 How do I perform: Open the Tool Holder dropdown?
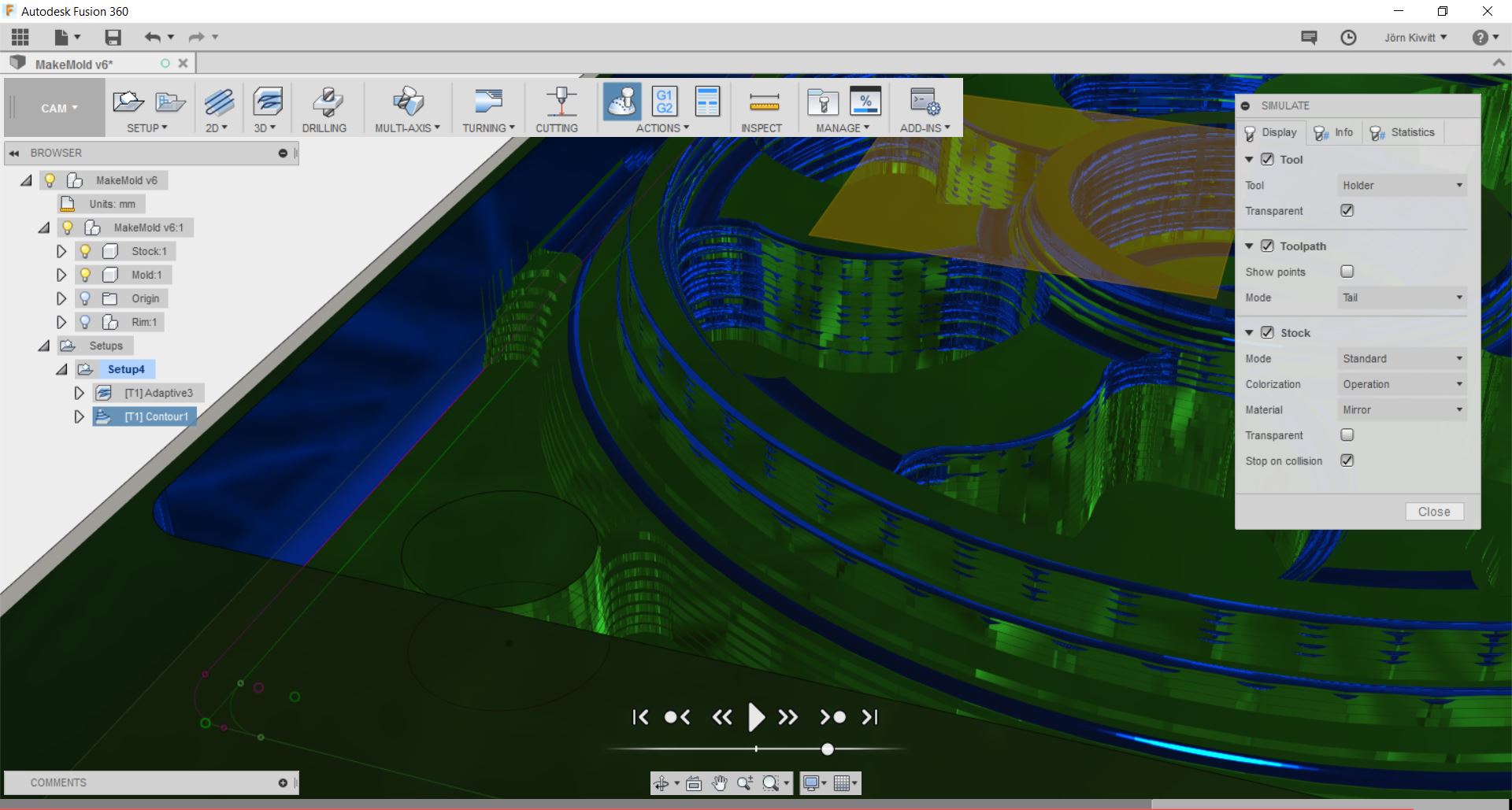coord(1402,185)
